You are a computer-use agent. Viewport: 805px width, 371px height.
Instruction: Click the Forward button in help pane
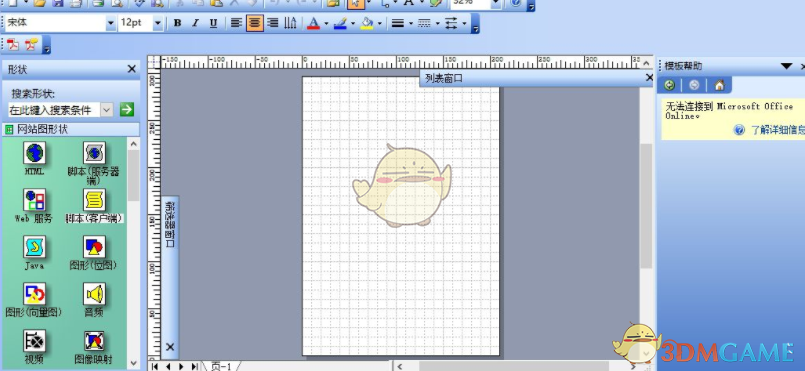[694, 85]
